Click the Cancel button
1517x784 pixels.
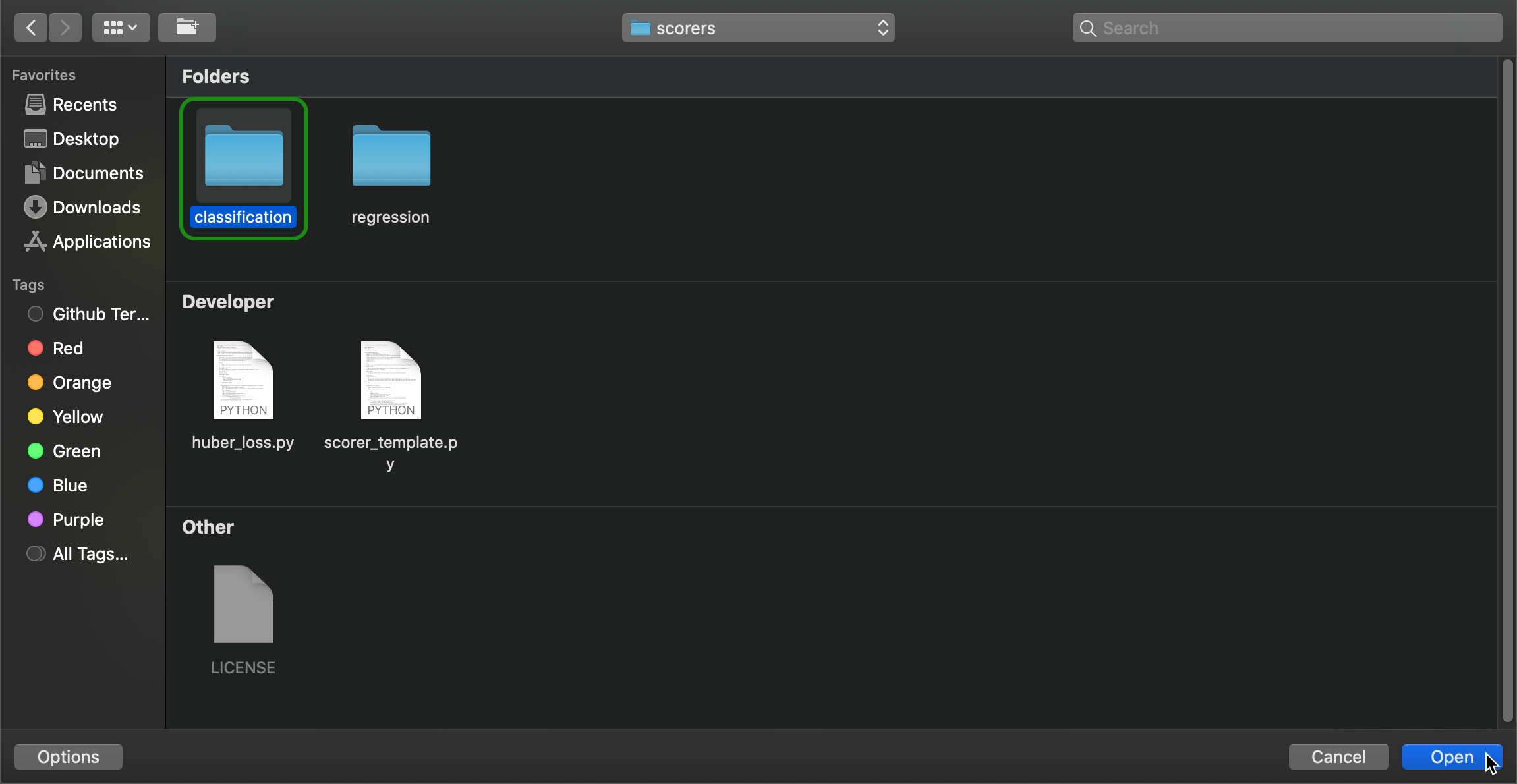[x=1338, y=757]
